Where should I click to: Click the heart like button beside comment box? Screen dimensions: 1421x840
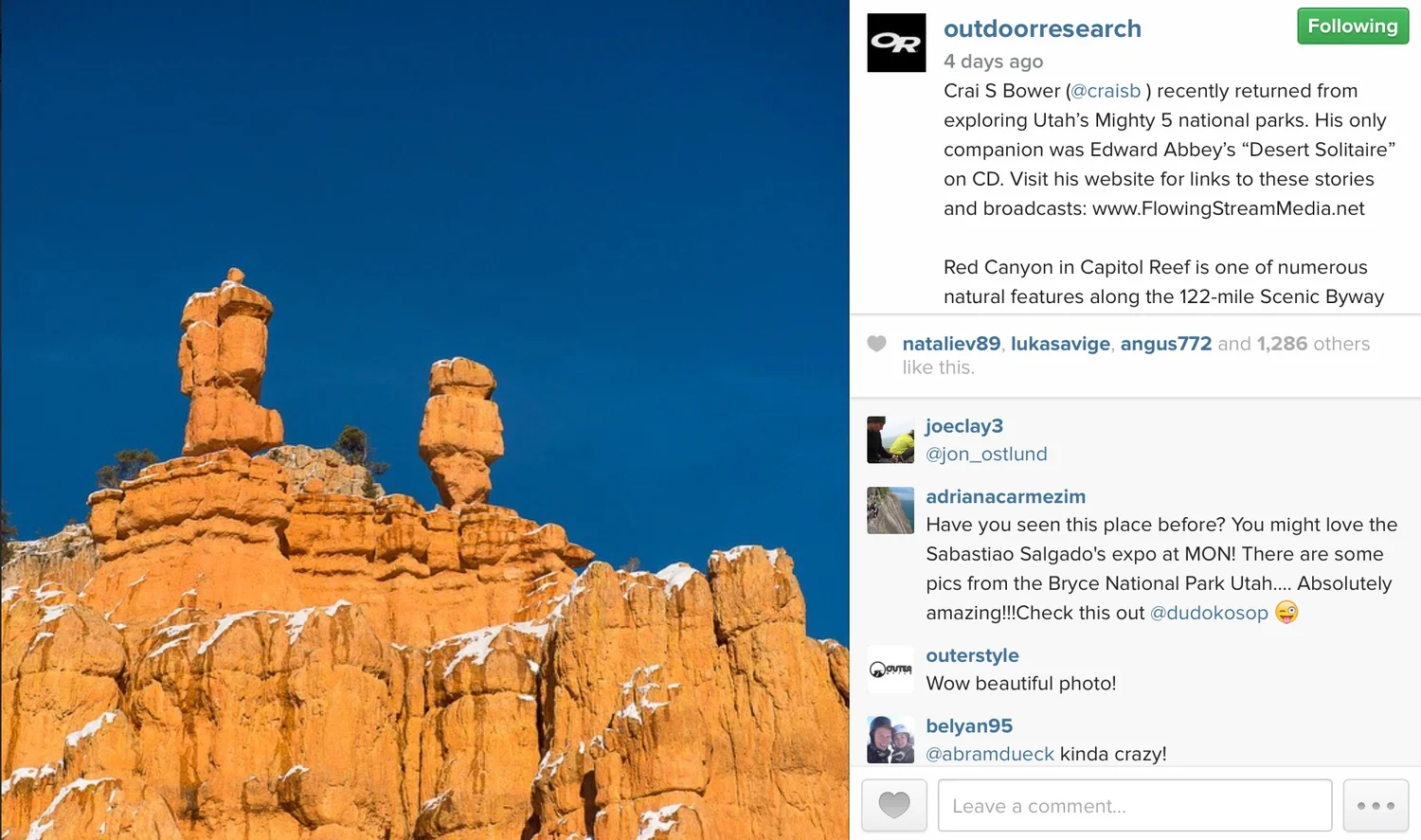[894, 805]
